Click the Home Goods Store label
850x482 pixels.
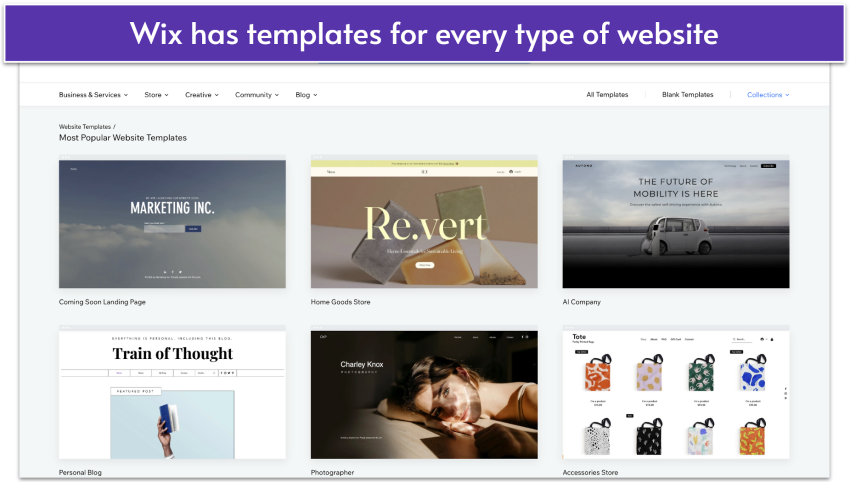tap(340, 302)
